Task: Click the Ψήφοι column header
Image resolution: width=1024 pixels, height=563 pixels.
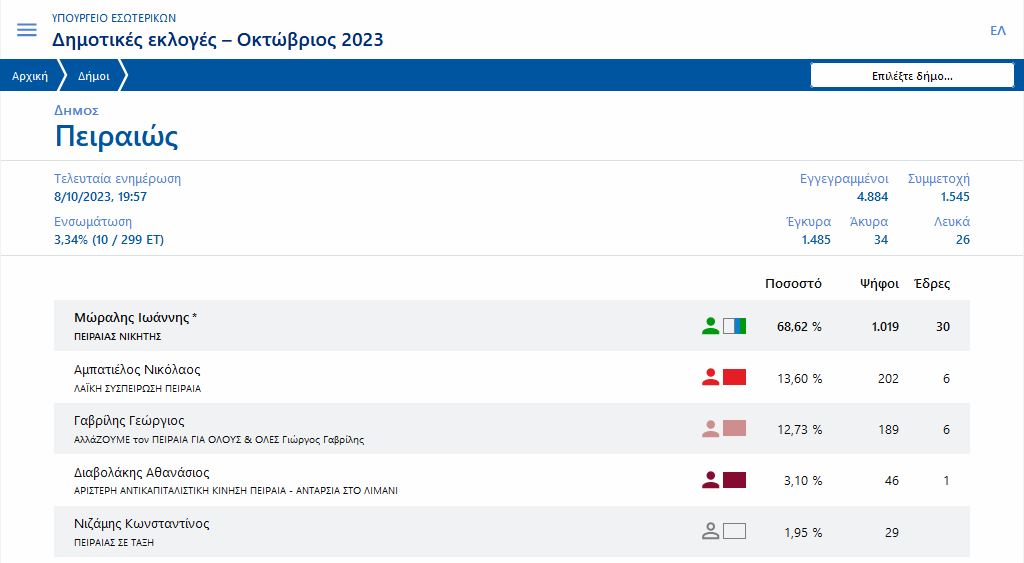Action: [x=879, y=283]
